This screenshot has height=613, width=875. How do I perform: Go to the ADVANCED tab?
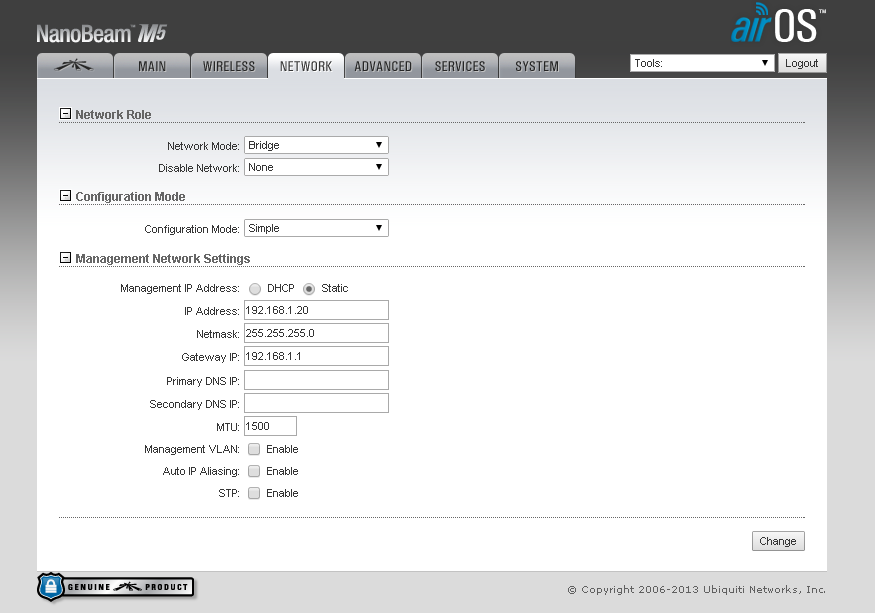(383, 66)
